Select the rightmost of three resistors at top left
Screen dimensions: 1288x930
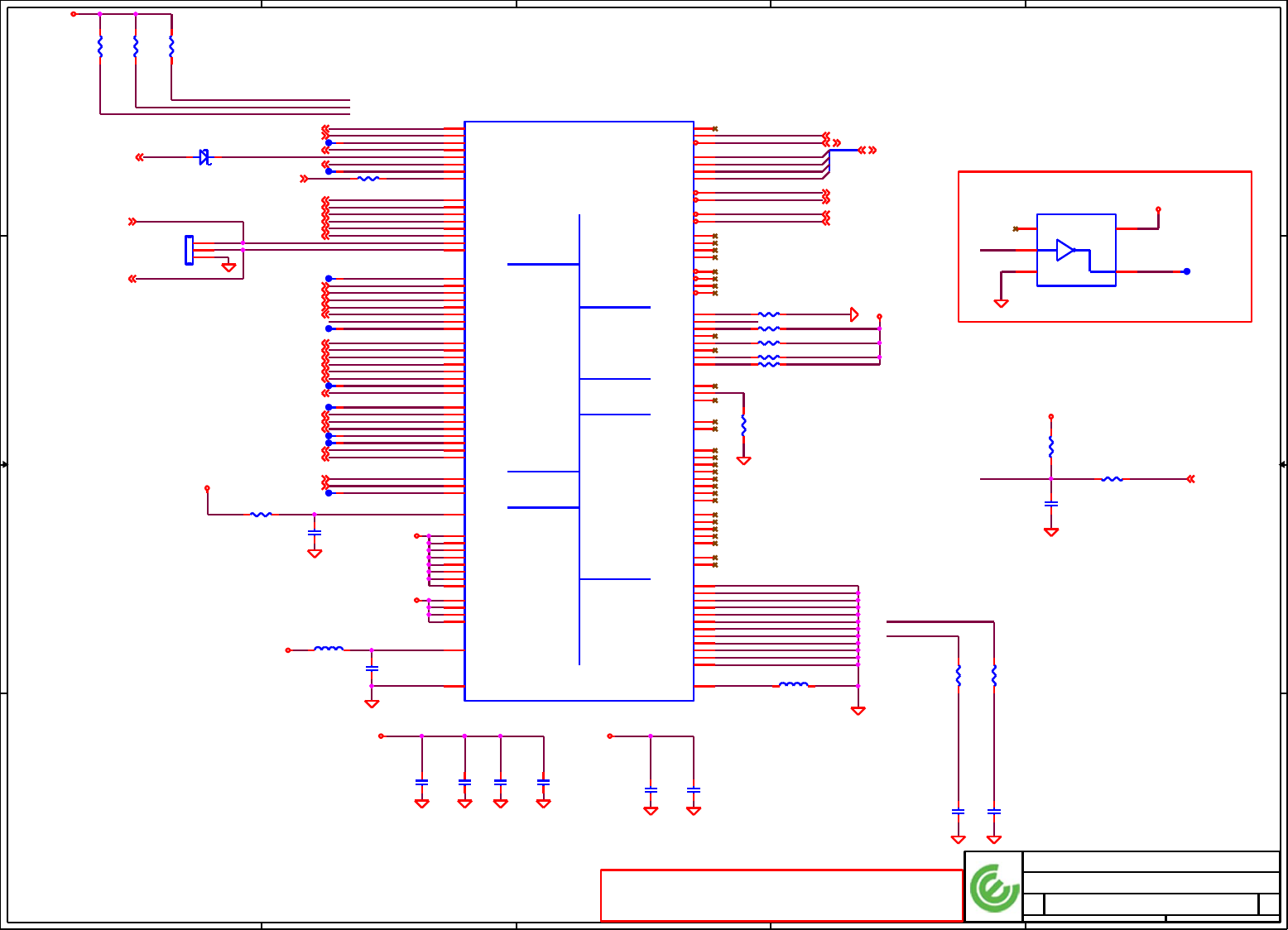pos(171,46)
